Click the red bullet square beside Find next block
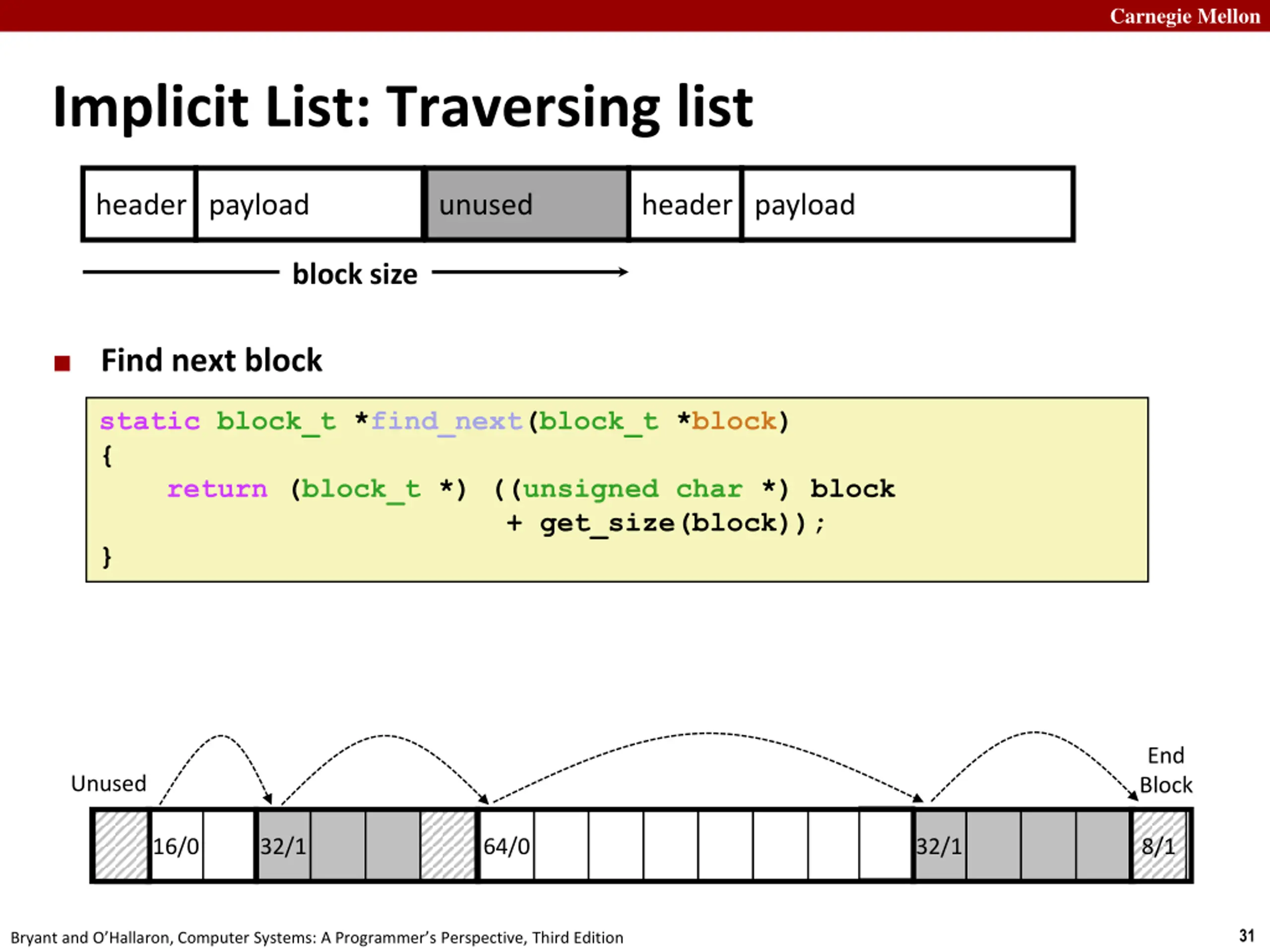1270x952 pixels. [x=62, y=363]
